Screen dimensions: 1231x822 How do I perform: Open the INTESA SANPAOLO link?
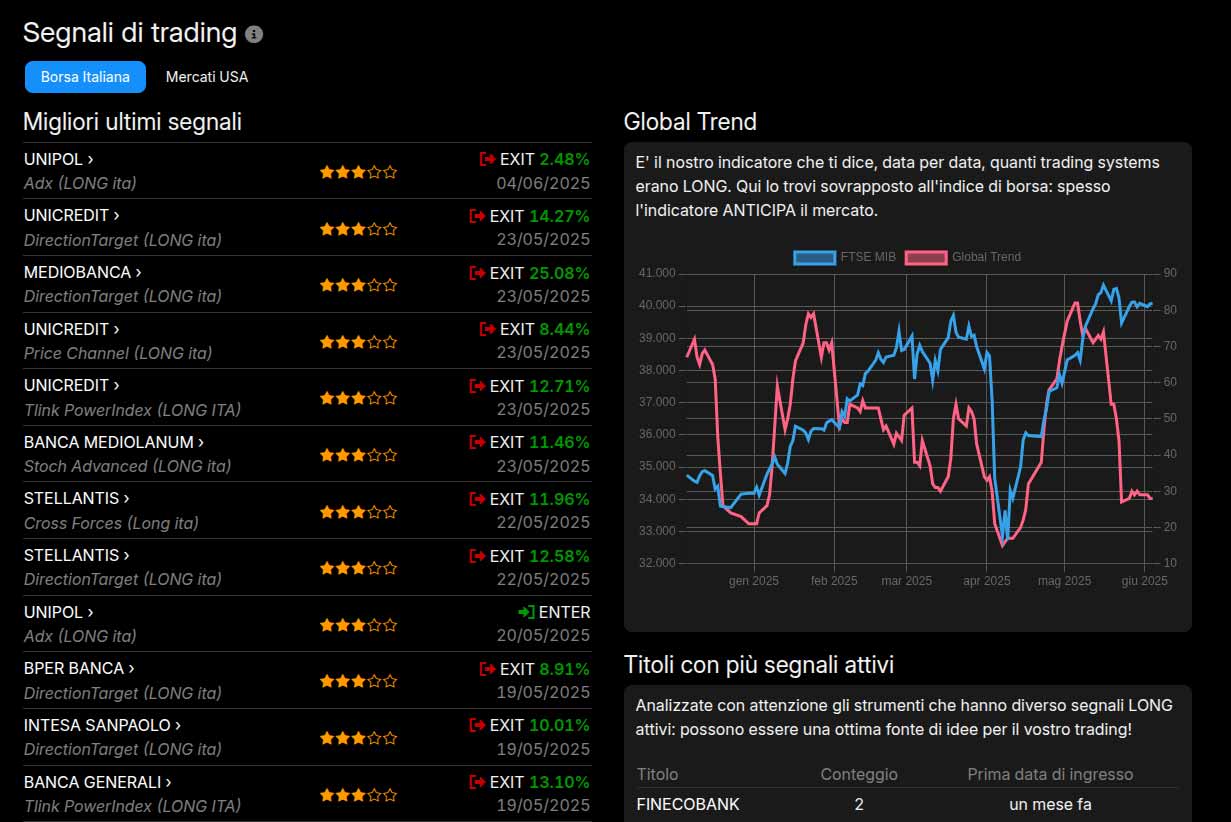click(103, 725)
